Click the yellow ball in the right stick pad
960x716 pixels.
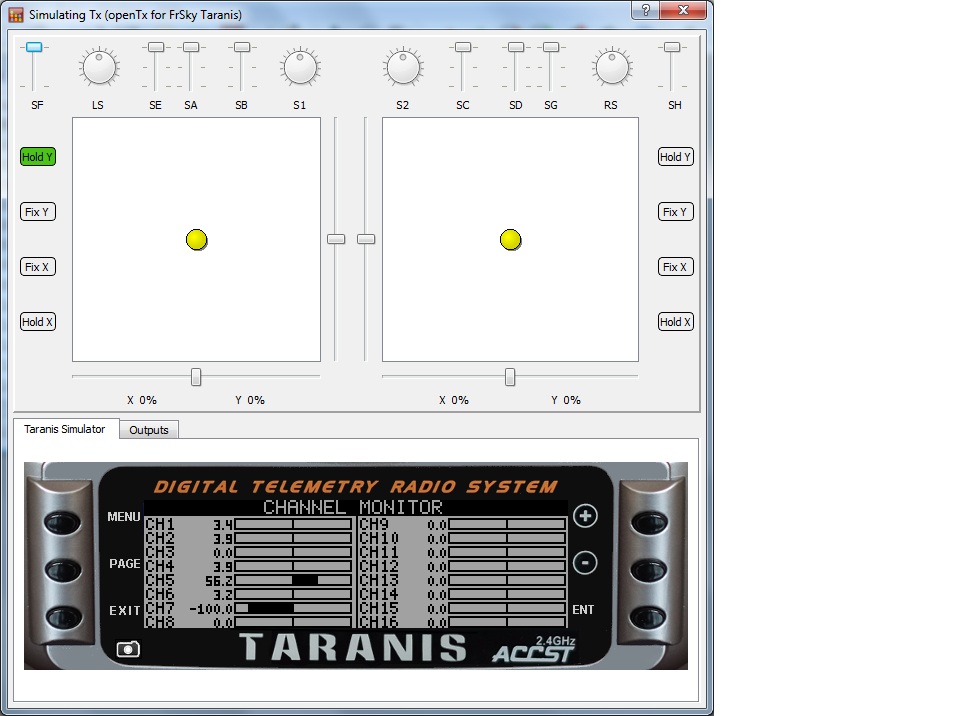point(511,239)
